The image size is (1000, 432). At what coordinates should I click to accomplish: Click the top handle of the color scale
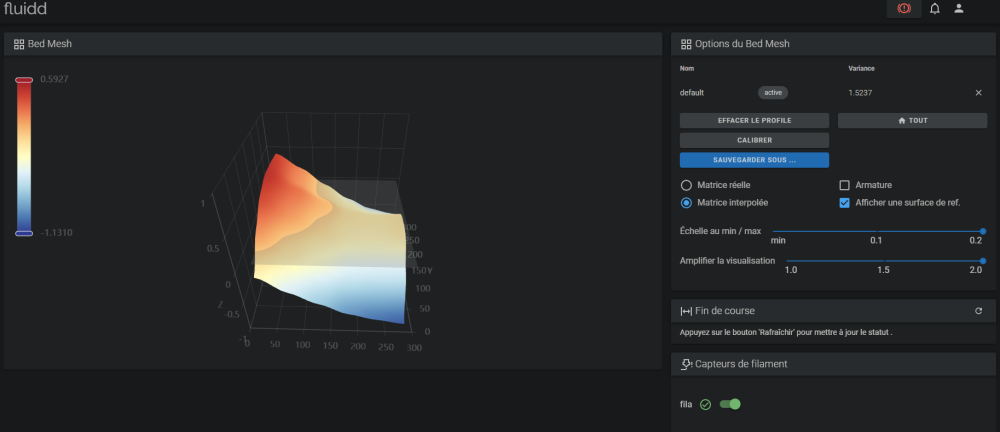24,80
